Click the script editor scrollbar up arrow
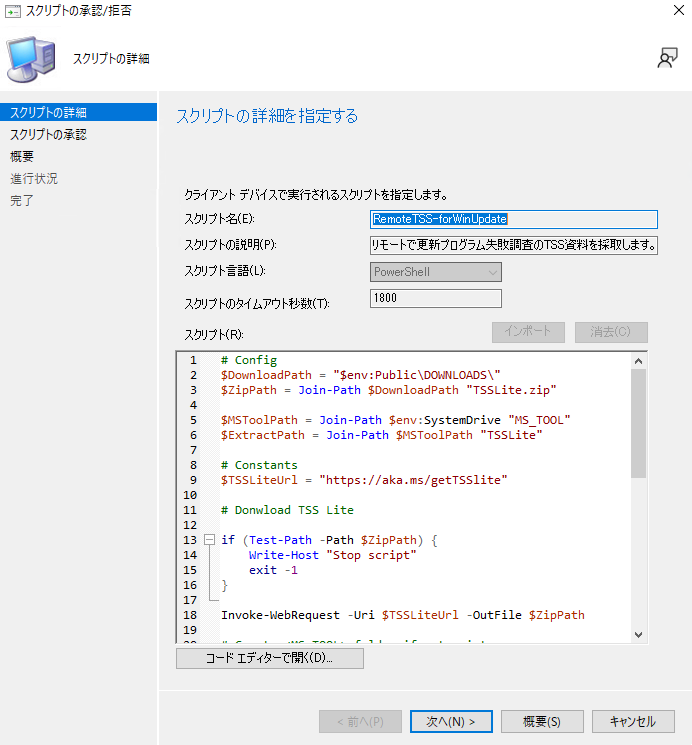Viewport: 692px width, 745px height. 639,360
